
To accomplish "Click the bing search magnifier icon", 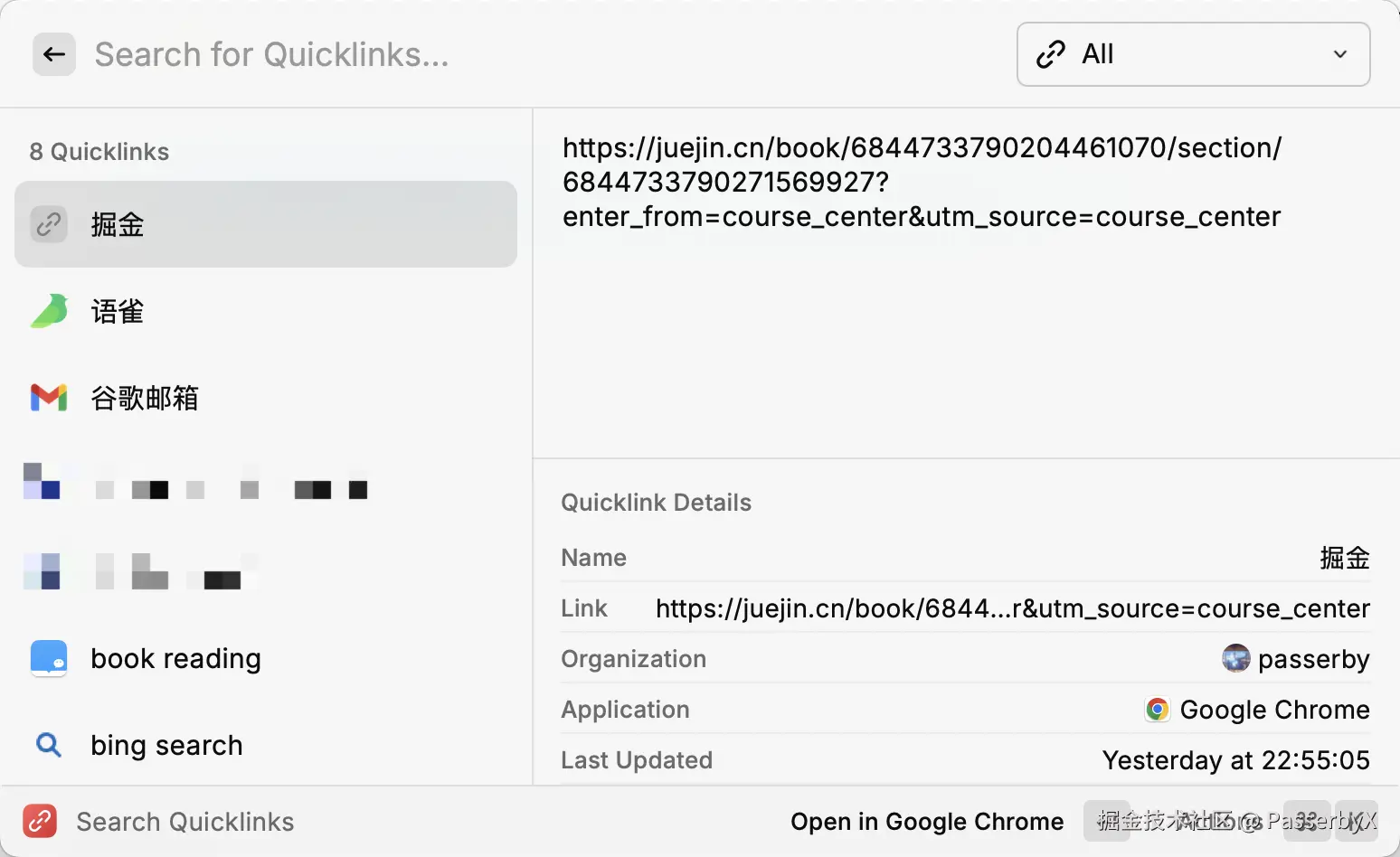I will pyautogui.click(x=49, y=745).
